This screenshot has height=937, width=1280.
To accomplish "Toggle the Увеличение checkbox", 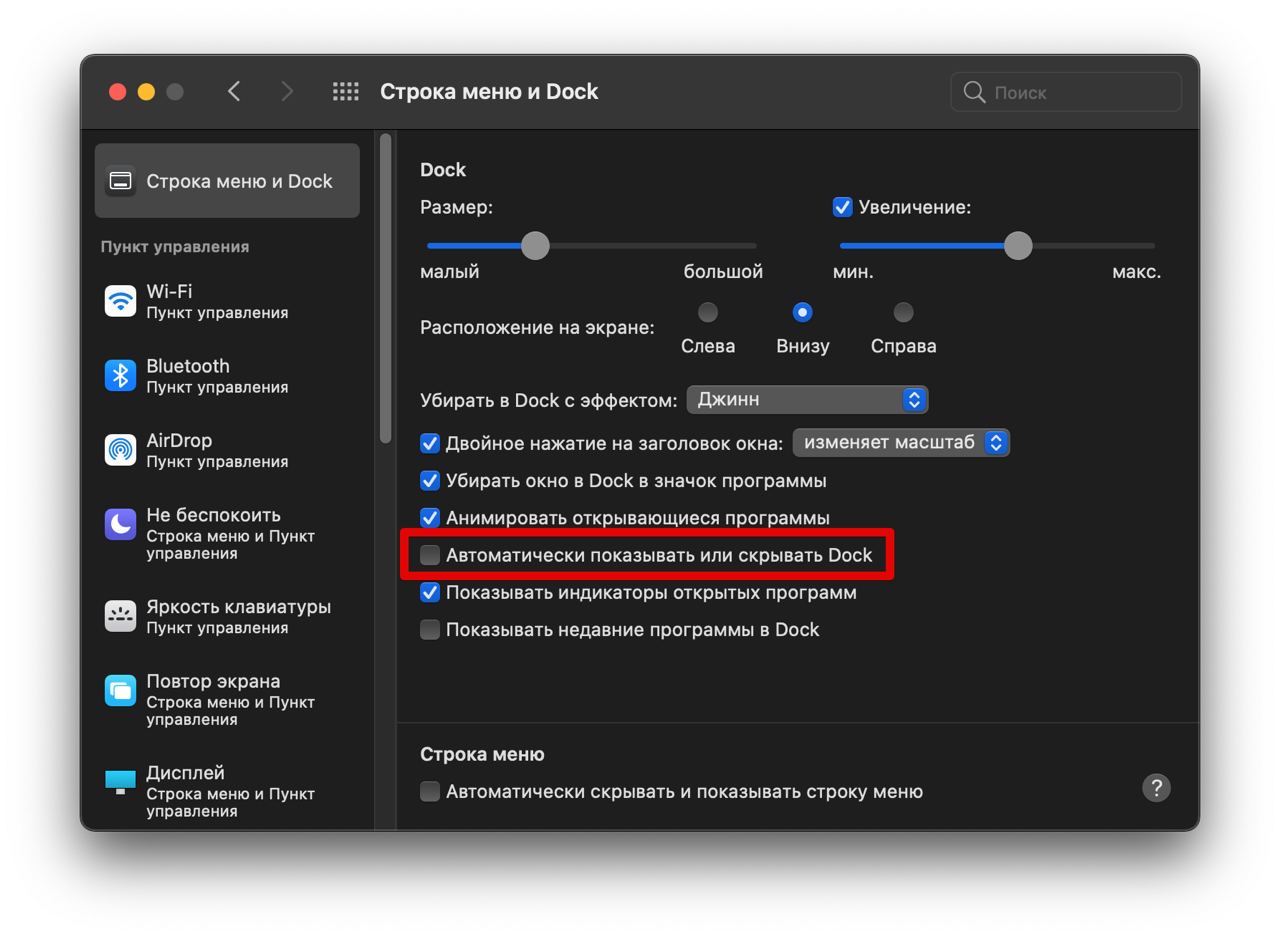I will 842,207.
